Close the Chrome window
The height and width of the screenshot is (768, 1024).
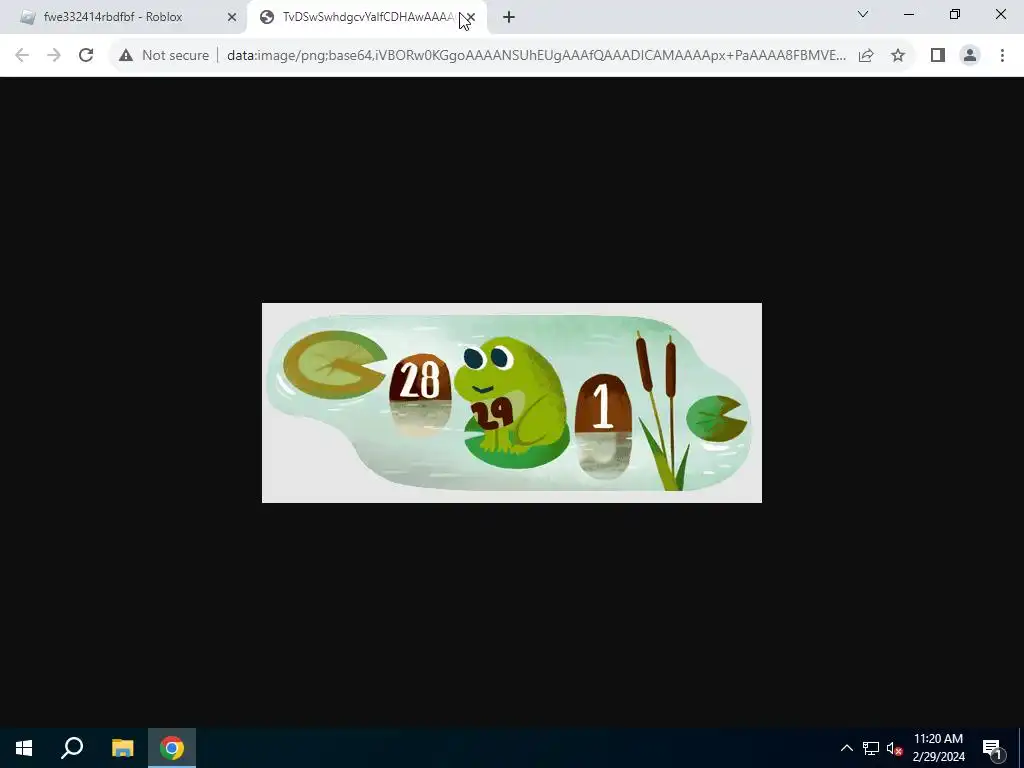[1000, 14]
